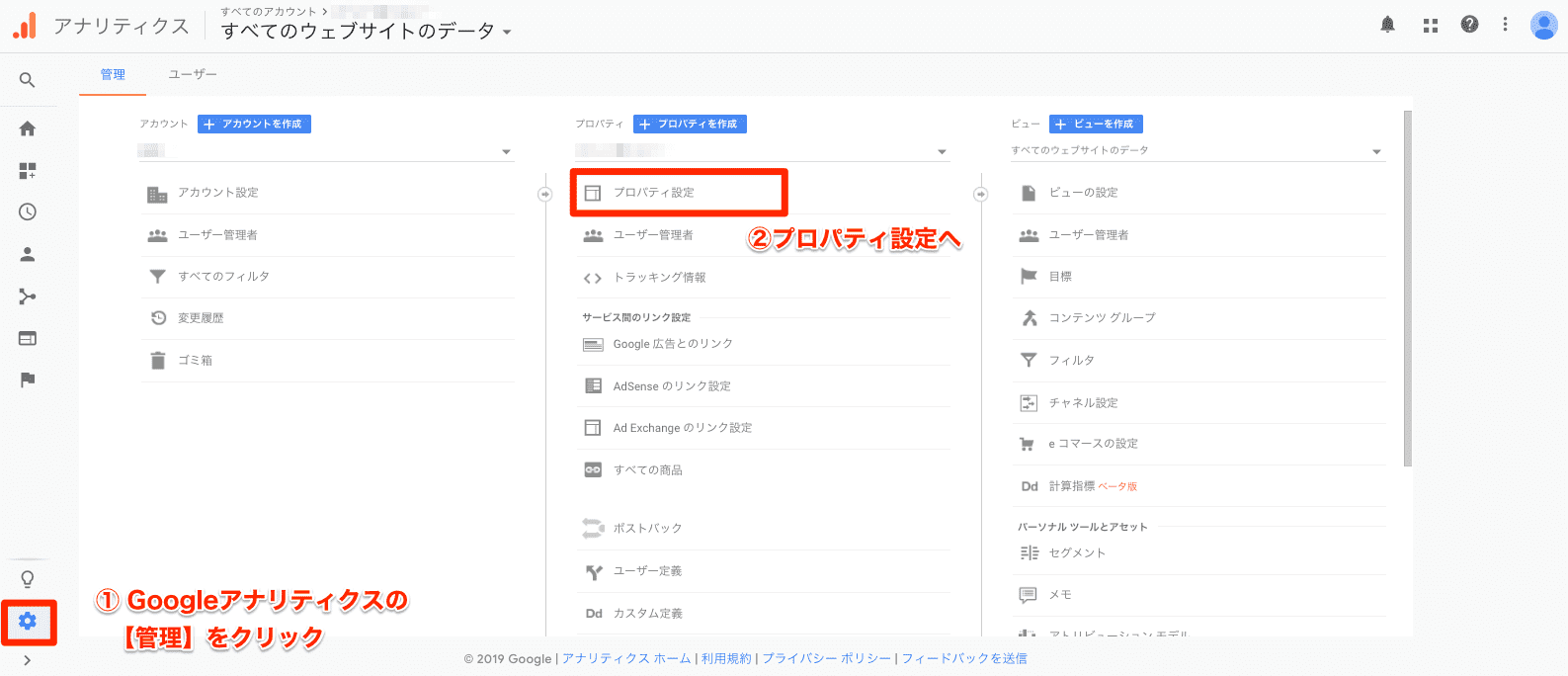This screenshot has width=1568, height=676.
Task: Open the account selector dropdown
Action: pos(326,151)
